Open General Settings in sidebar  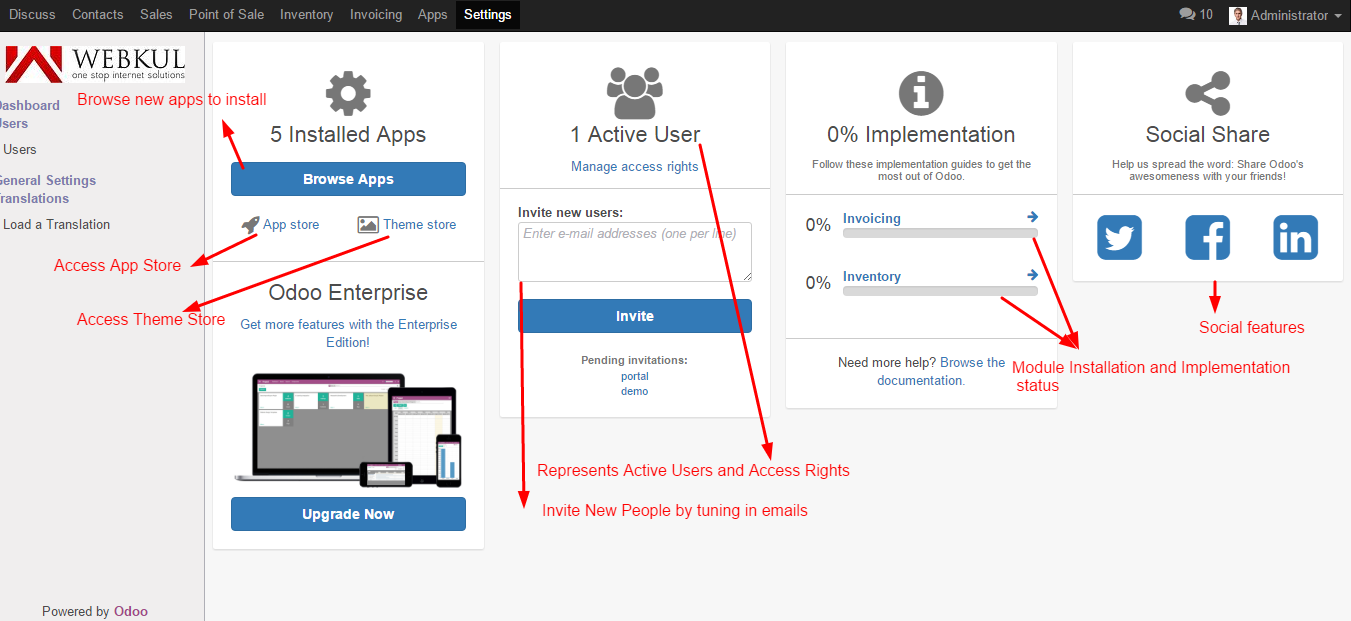tap(46, 180)
